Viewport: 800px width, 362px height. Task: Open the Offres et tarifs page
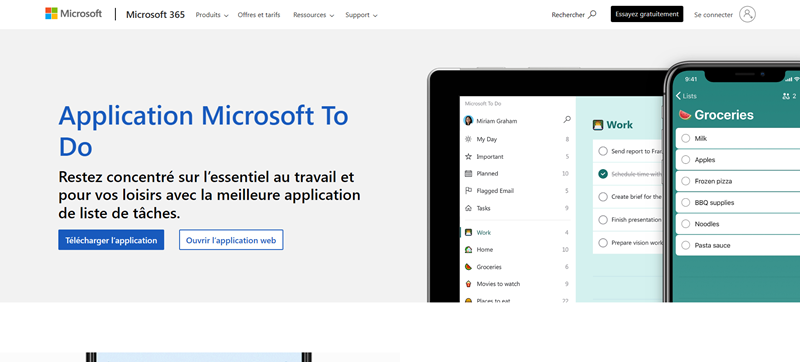click(x=259, y=15)
